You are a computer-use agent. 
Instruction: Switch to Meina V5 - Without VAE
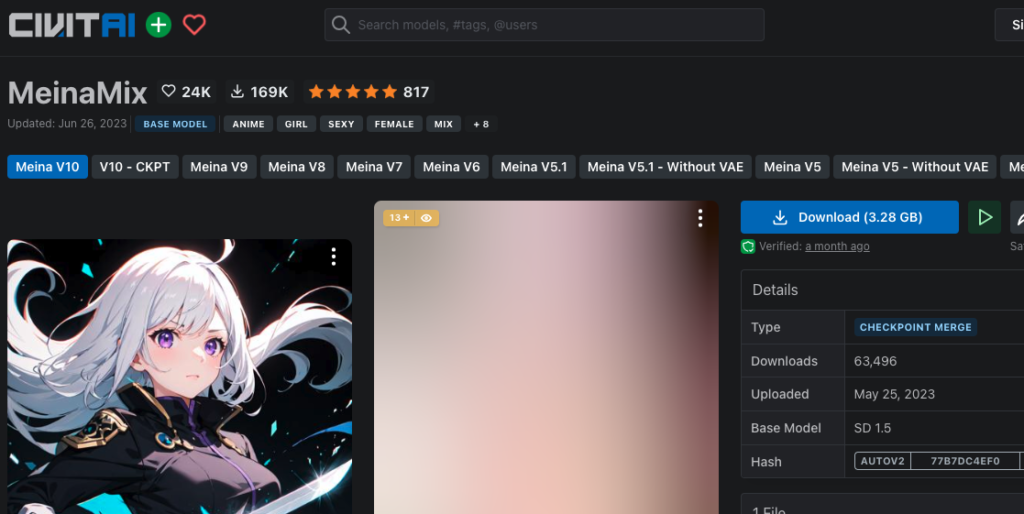915,167
